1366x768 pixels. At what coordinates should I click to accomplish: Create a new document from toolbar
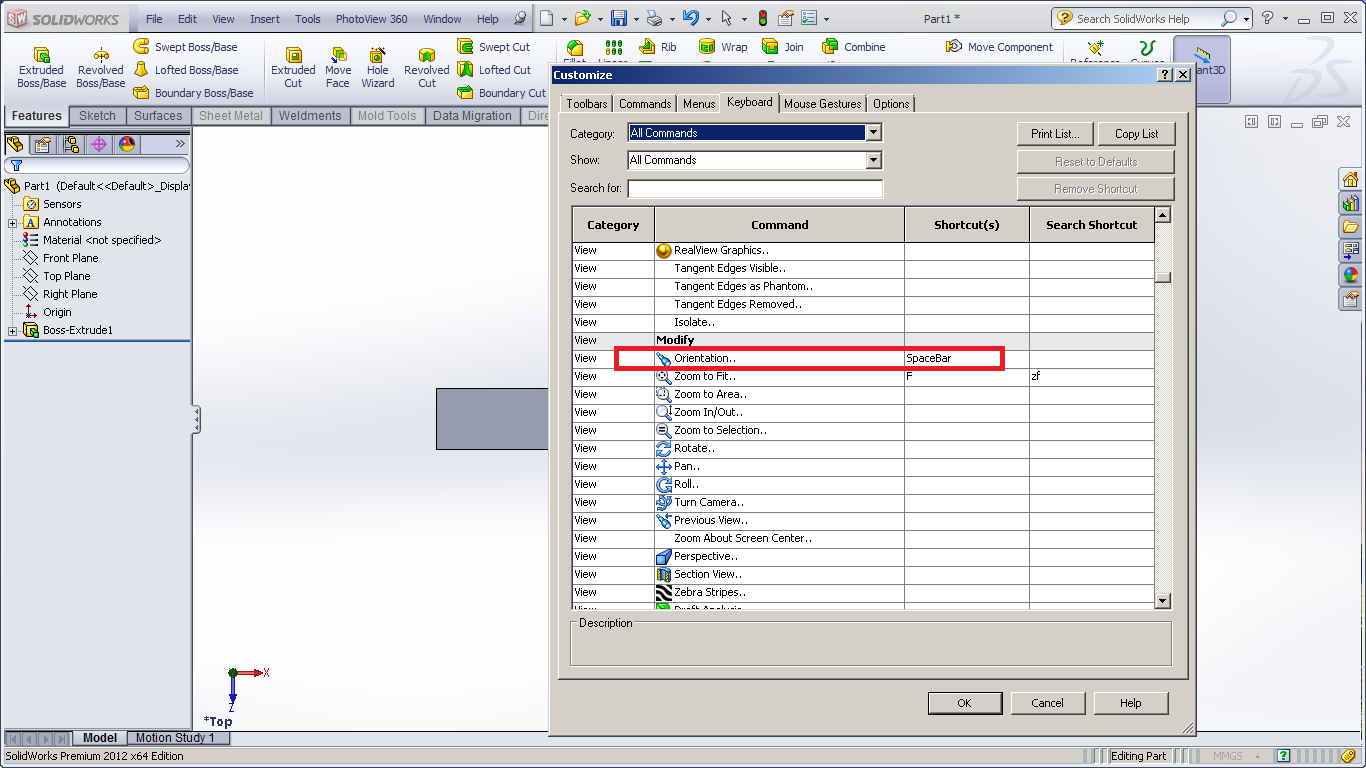coord(546,18)
